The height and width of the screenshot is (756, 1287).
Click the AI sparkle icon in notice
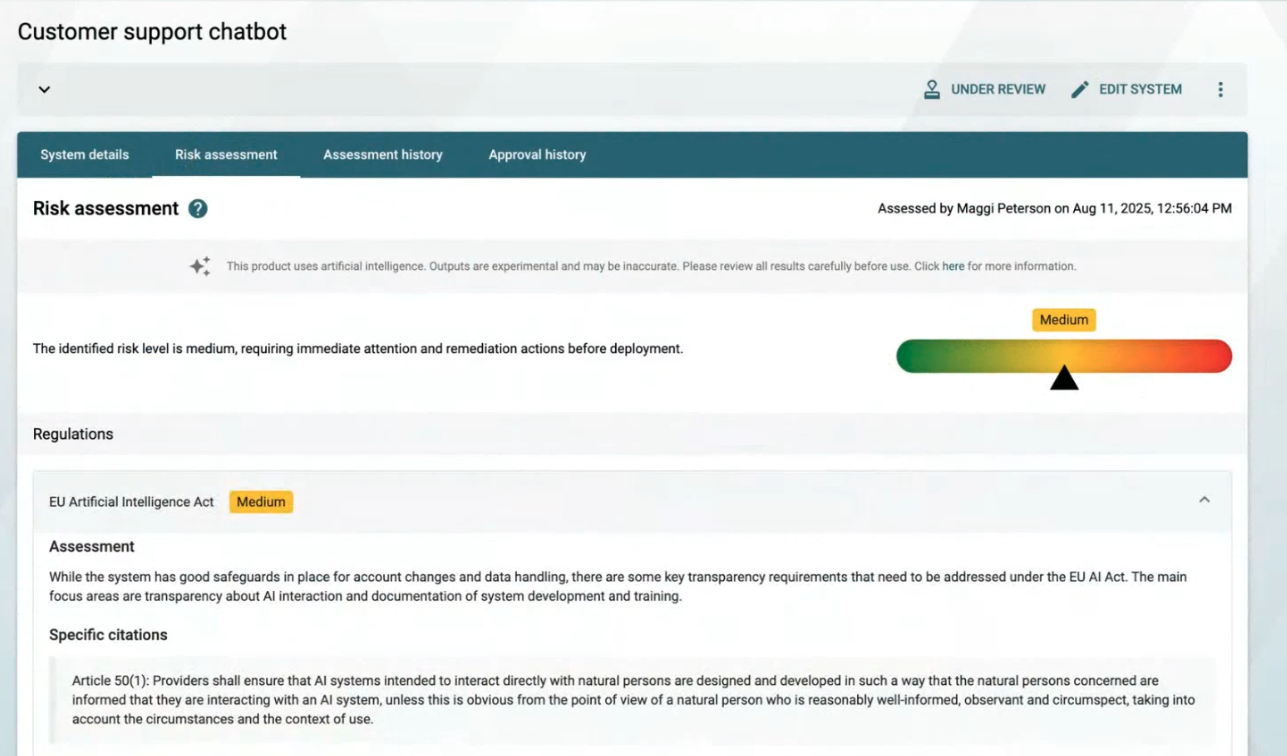click(200, 266)
